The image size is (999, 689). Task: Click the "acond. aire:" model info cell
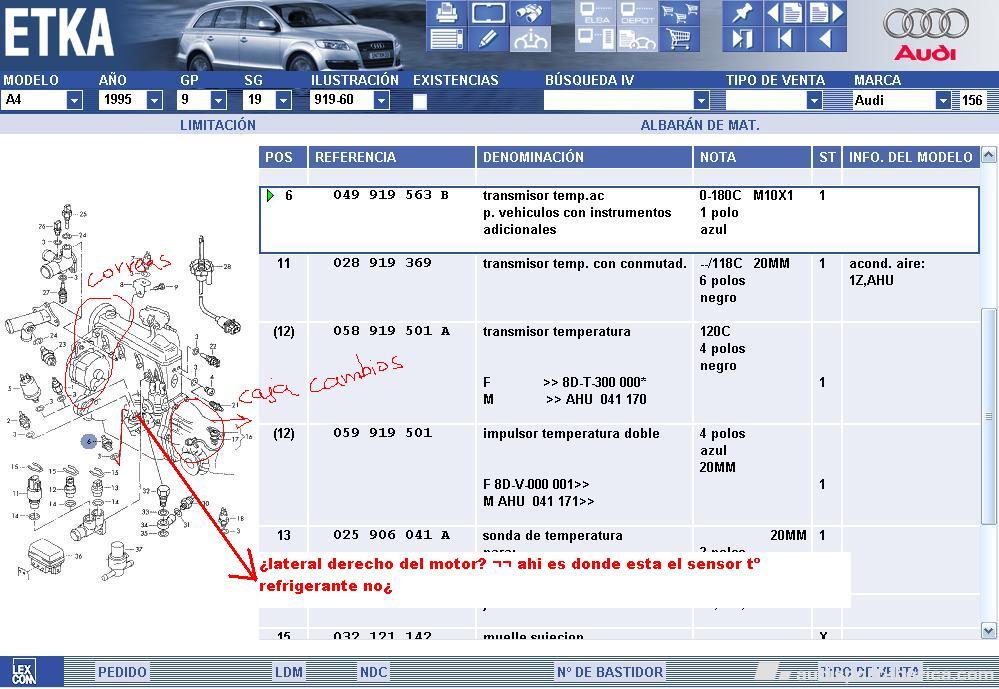pos(886,263)
